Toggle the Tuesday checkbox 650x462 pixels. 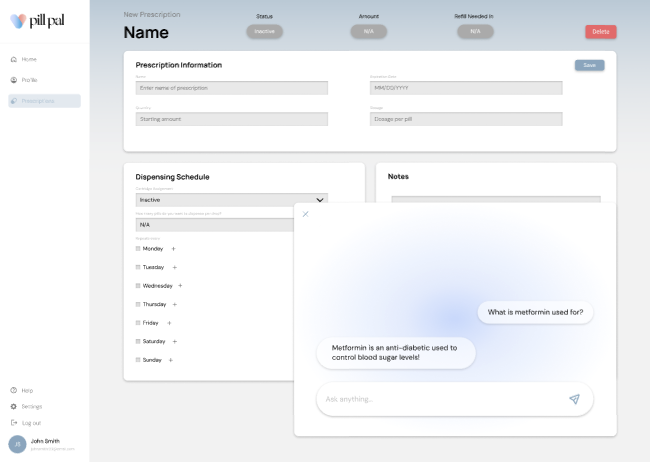coord(138,267)
